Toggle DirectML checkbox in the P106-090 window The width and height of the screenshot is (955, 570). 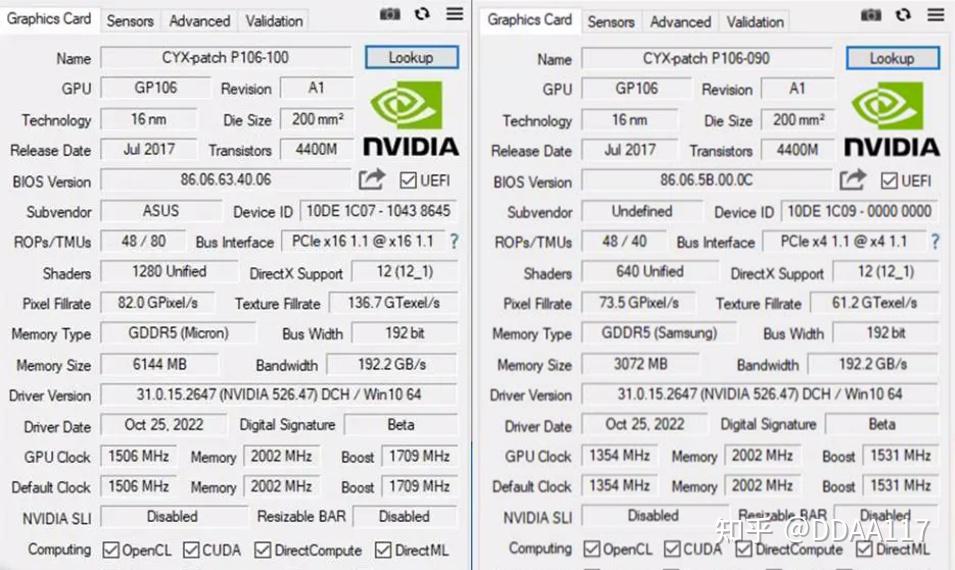pyautogui.click(x=864, y=549)
